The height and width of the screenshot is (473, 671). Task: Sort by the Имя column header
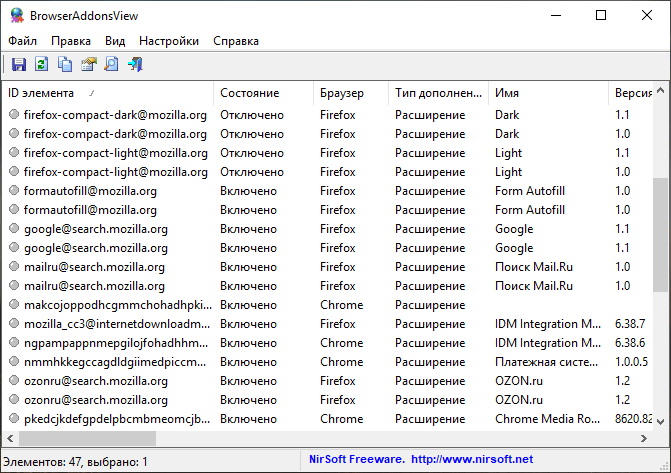tap(548, 93)
